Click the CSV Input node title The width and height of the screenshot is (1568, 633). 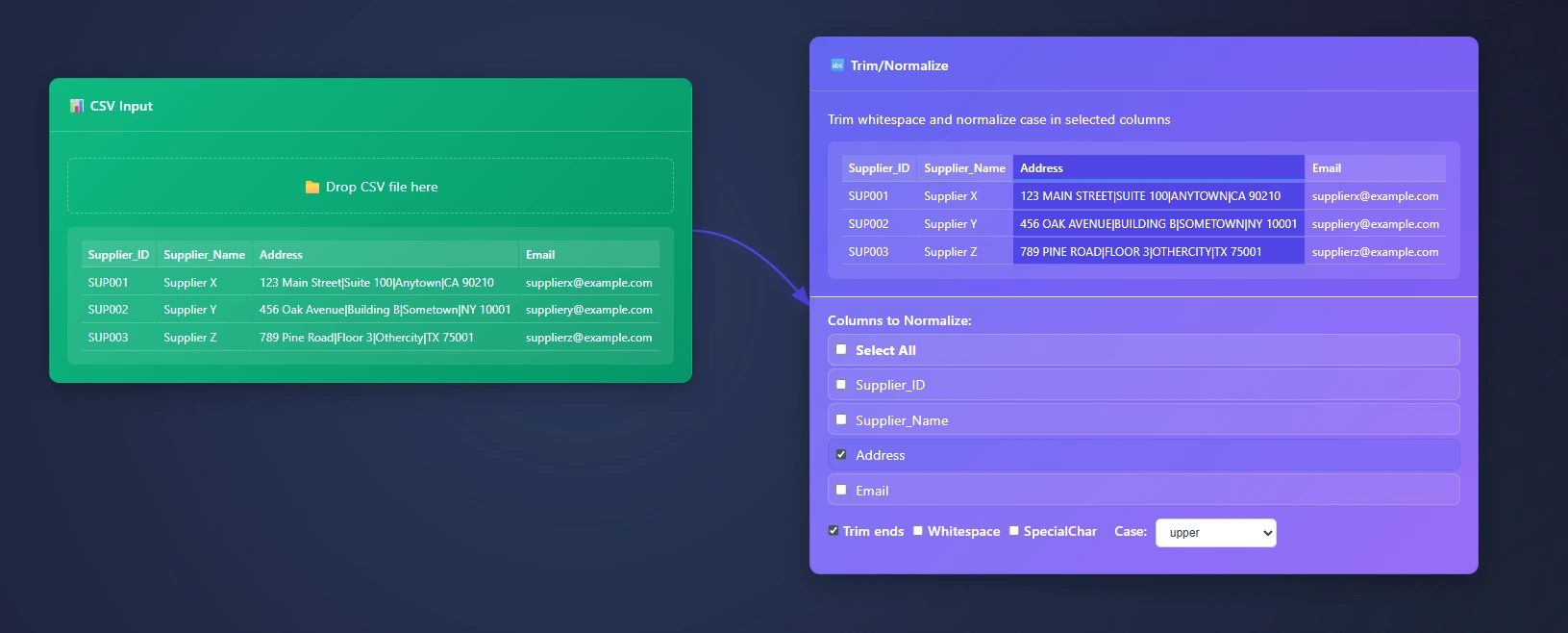click(121, 106)
